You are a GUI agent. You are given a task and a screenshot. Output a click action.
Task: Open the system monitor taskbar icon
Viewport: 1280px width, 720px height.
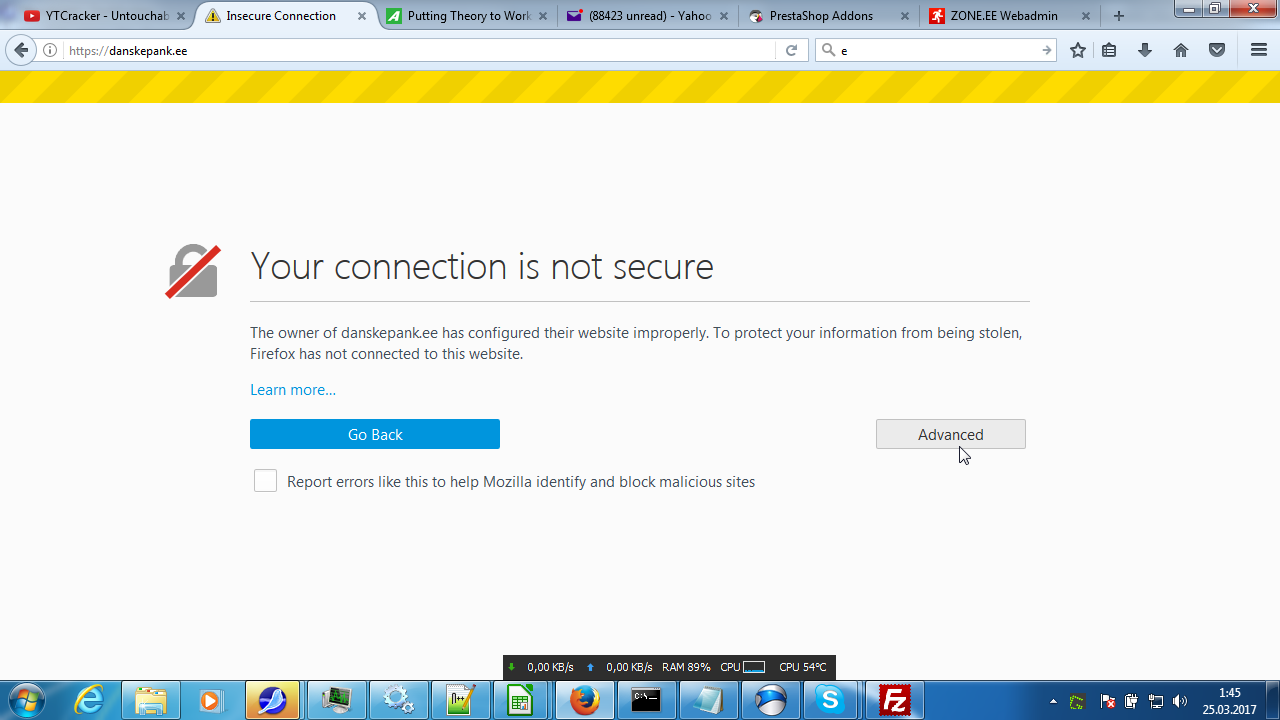(336, 700)
